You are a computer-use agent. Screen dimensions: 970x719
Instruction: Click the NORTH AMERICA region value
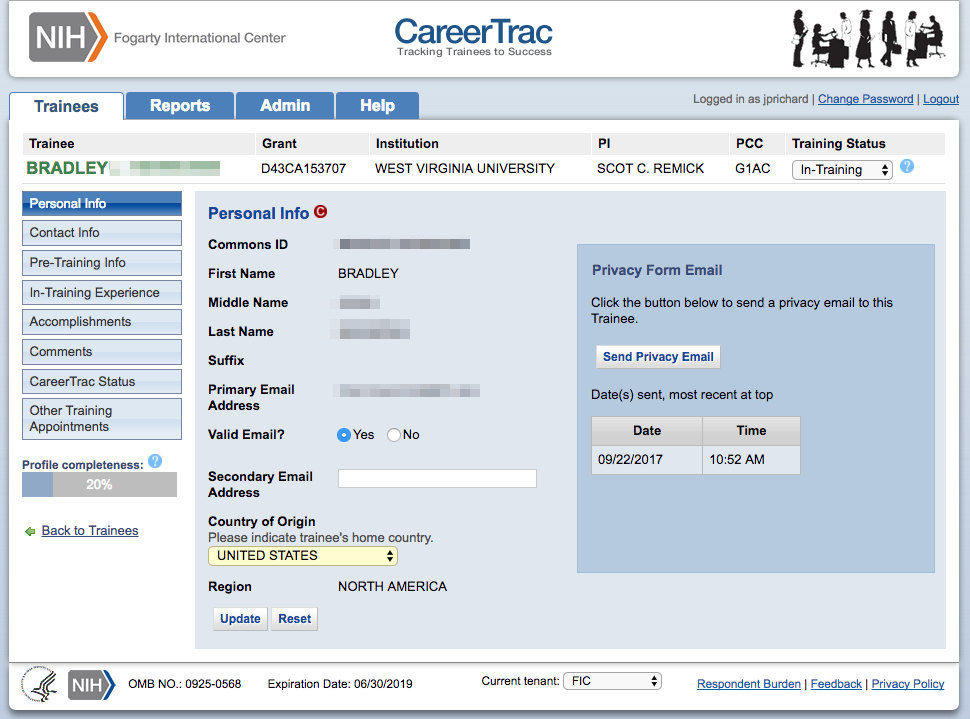pos(392,587)
